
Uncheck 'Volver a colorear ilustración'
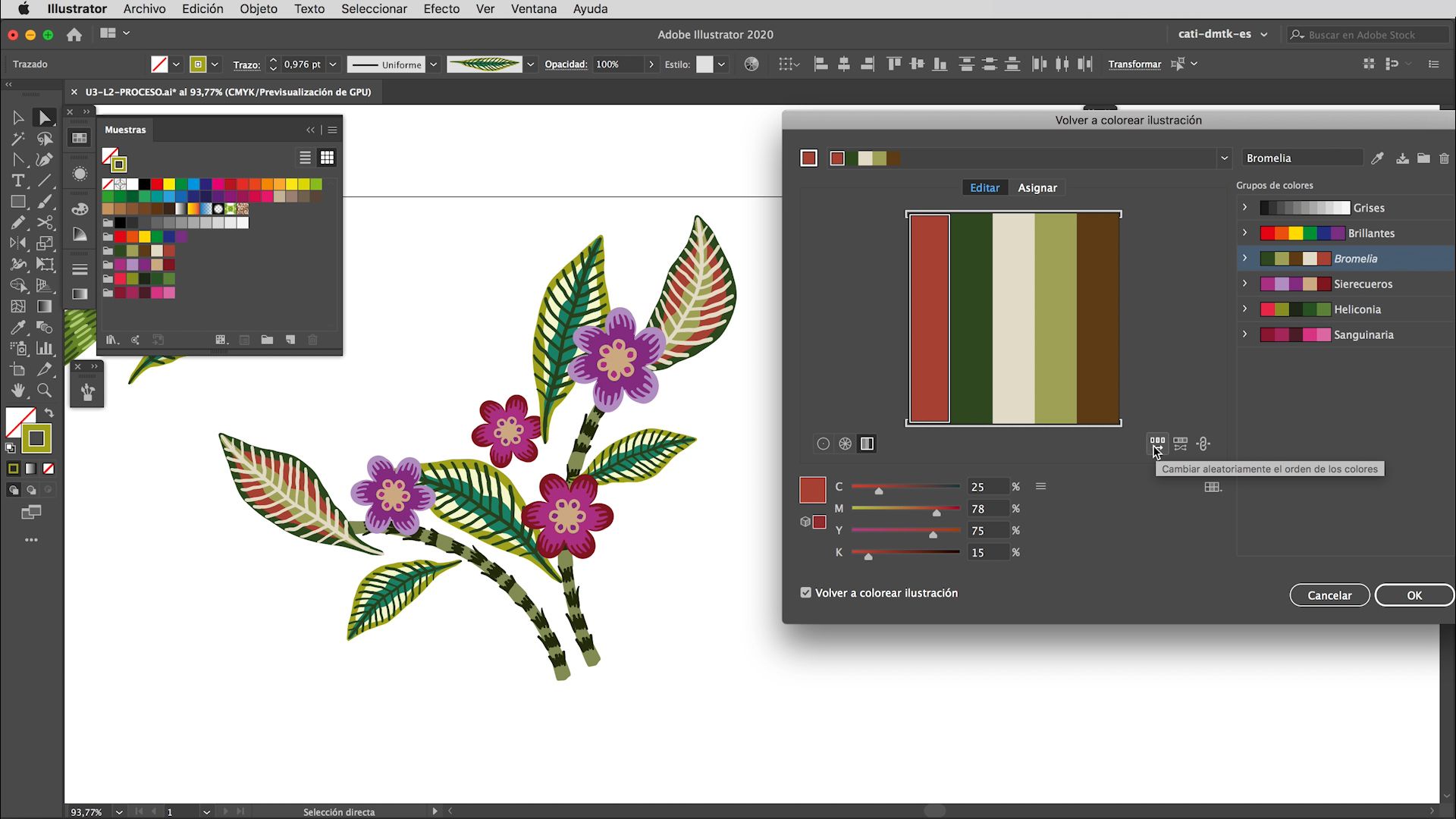[x=805, y=592]
